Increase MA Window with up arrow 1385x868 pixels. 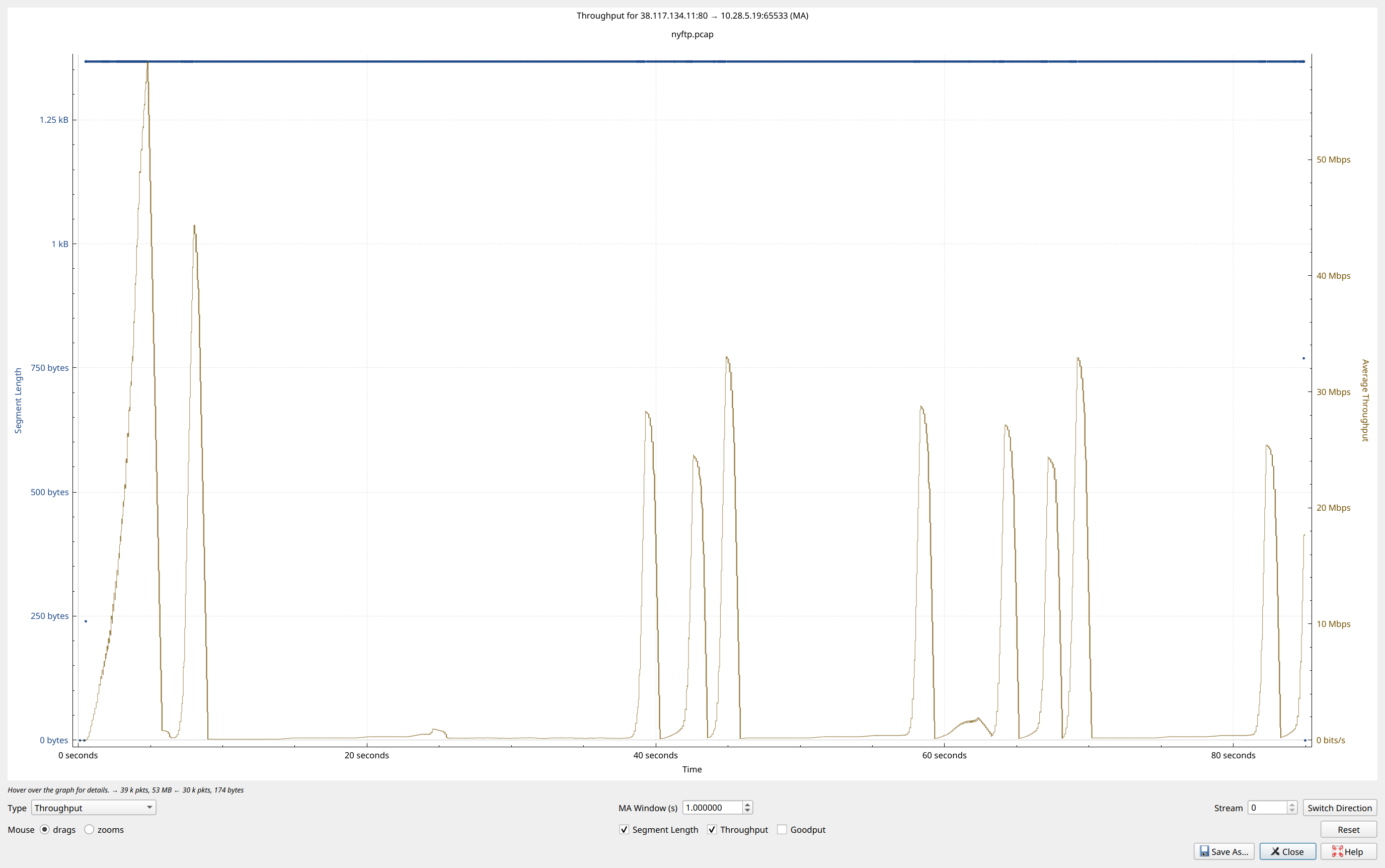click(x=747, y=804)
